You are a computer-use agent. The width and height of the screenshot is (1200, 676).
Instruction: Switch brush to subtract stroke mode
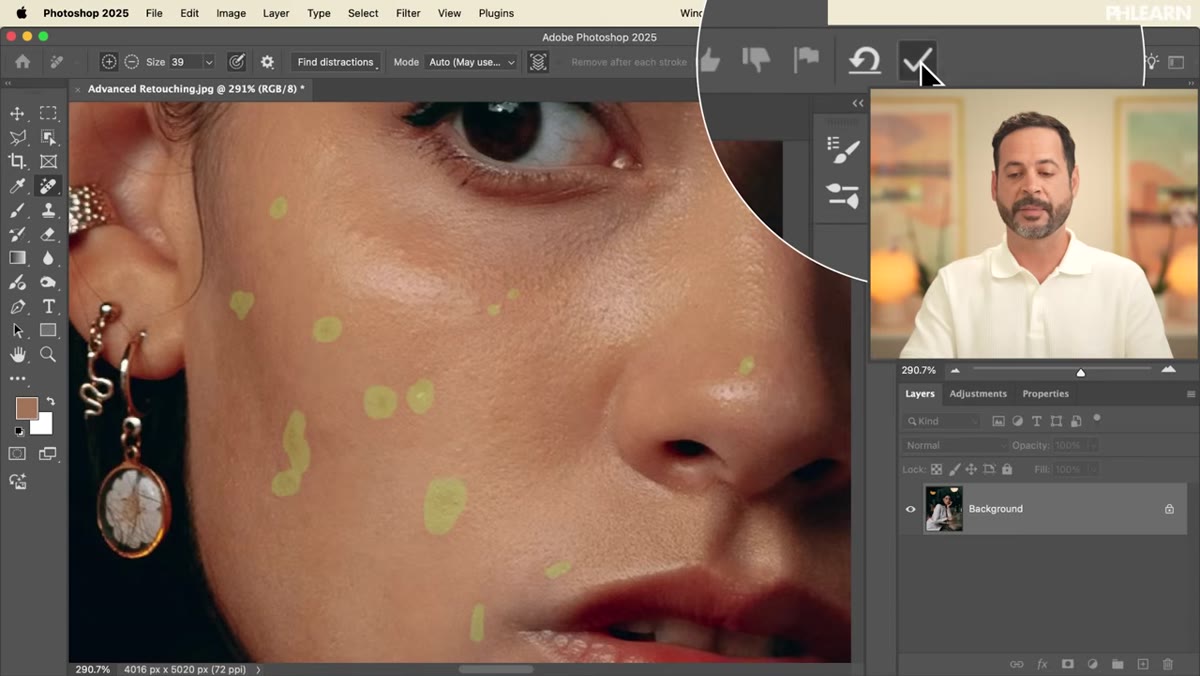(132, 62)
